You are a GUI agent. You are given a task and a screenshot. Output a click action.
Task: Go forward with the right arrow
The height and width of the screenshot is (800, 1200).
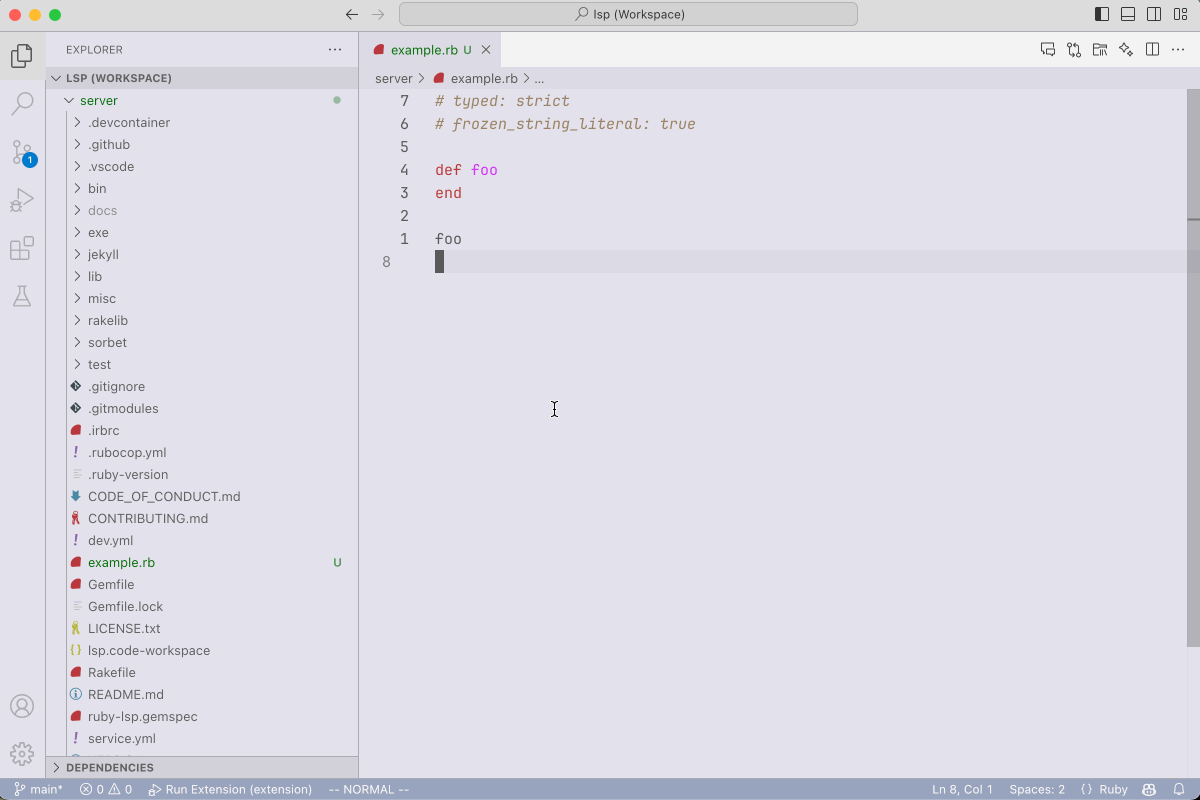click(x=378, y=14)
